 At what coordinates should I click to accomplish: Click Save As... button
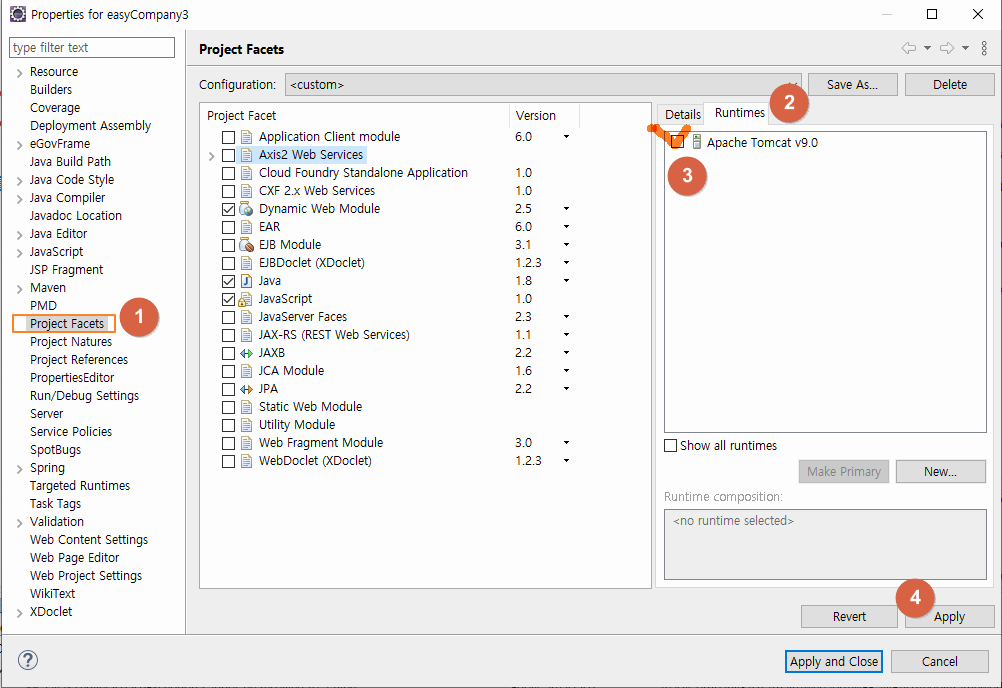852,84
